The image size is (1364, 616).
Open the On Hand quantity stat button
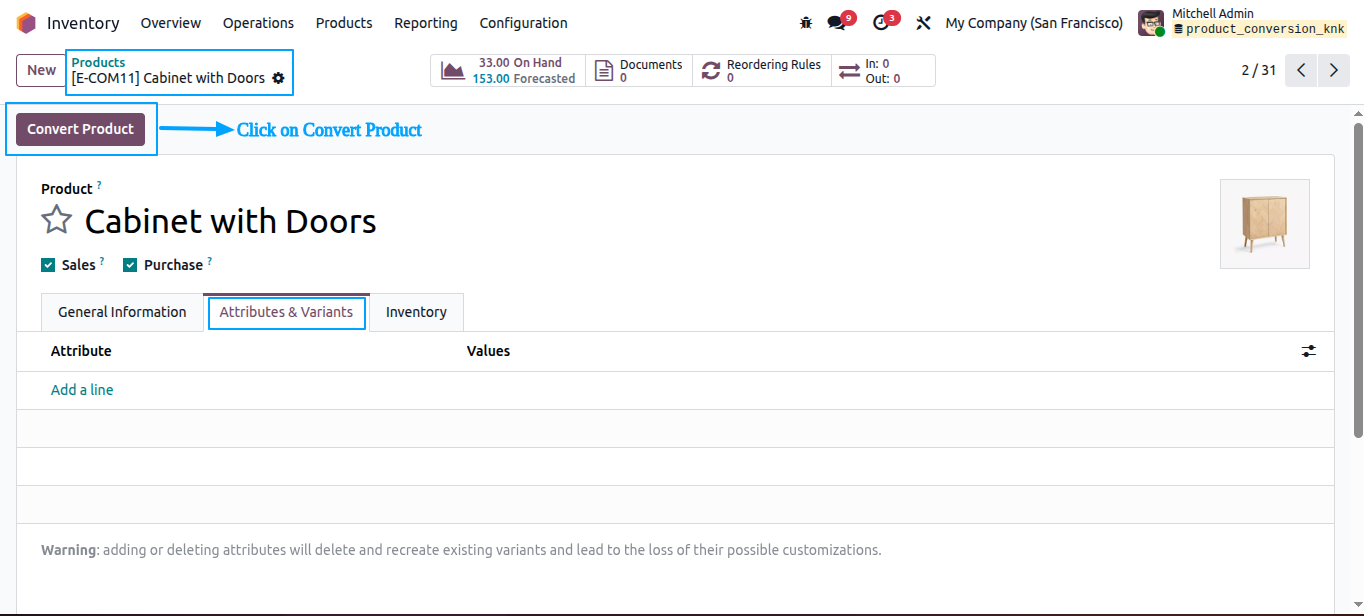pyautogui.click(x=508, y=71)
